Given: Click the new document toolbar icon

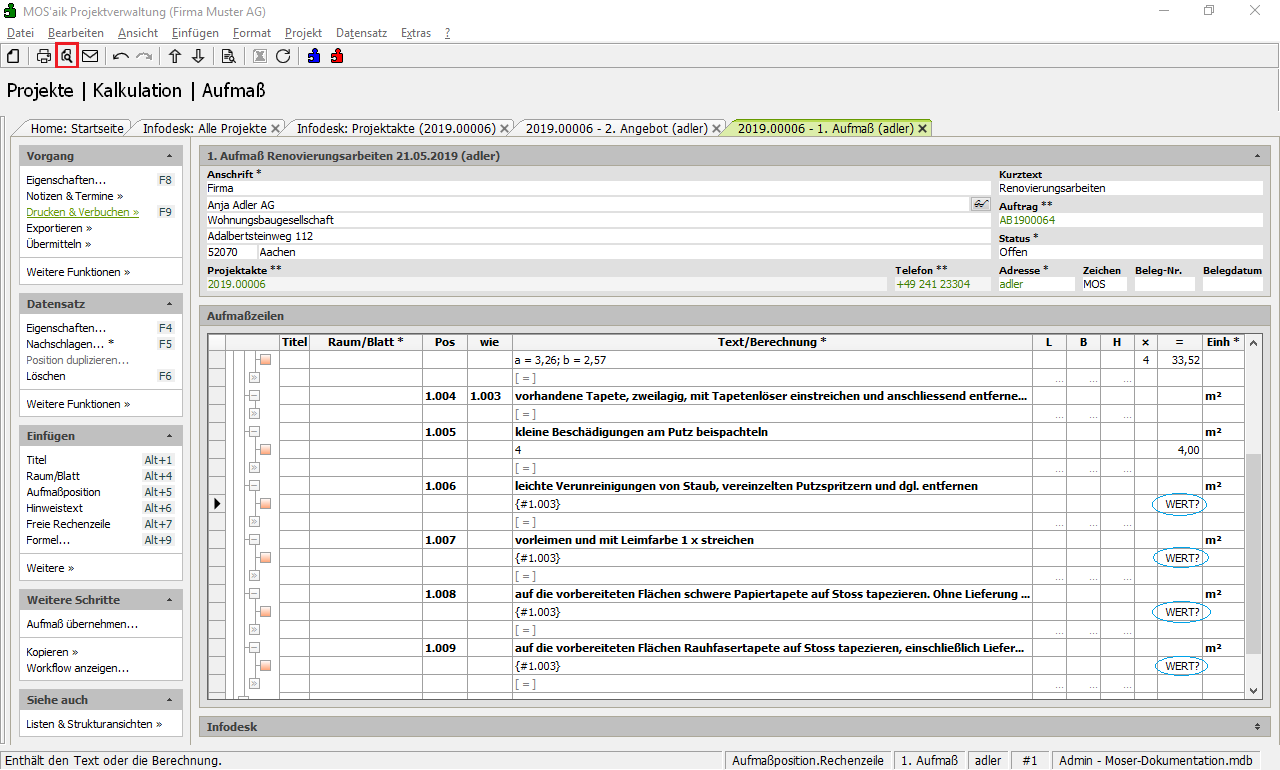Looking at the screenshot, I should click(x=13, y=56).
